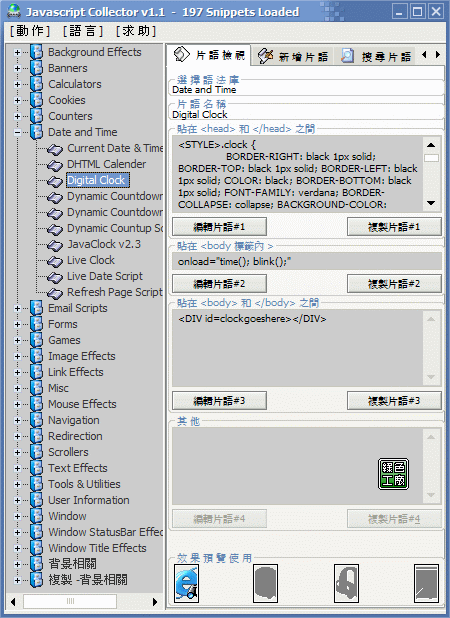The image size is (450, 618).
Task: Click the Games library book icon
Action: tap(37, 340)
